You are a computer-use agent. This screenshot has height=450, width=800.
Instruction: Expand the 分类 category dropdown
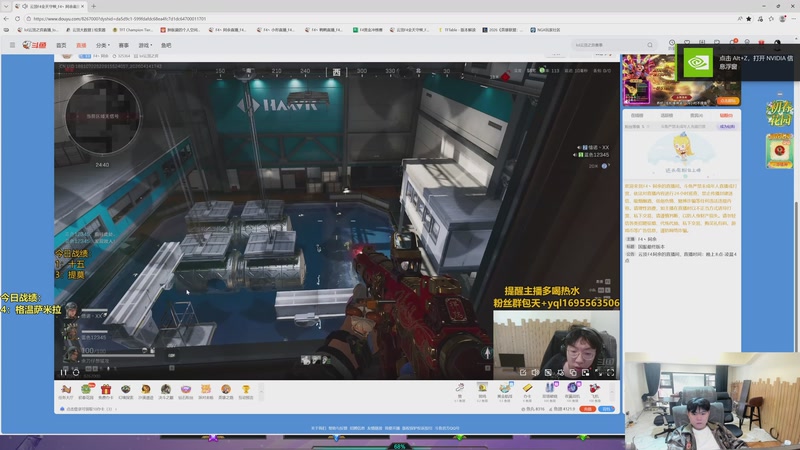click(103, 45)
